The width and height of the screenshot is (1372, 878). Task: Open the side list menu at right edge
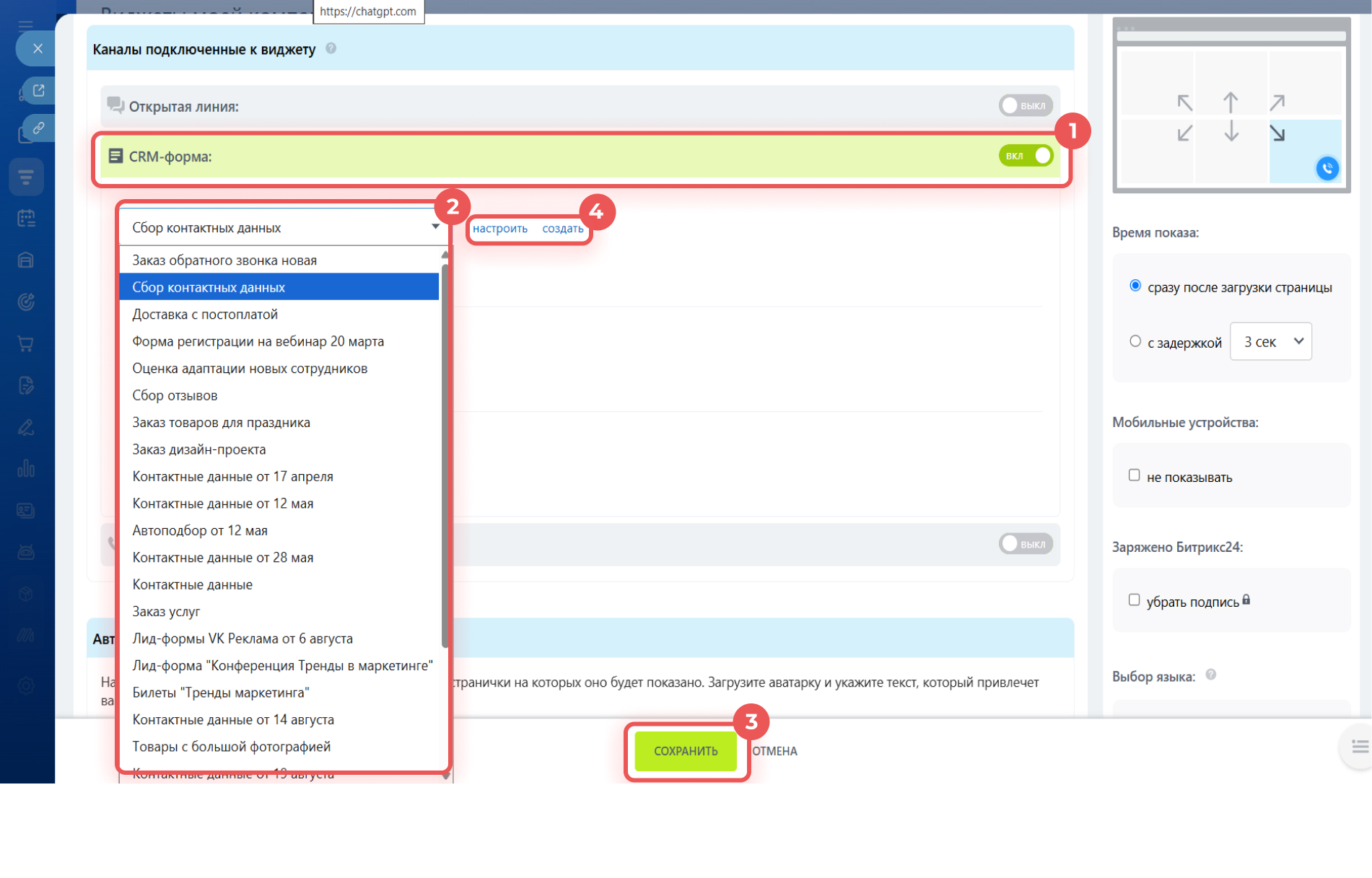1360,747
